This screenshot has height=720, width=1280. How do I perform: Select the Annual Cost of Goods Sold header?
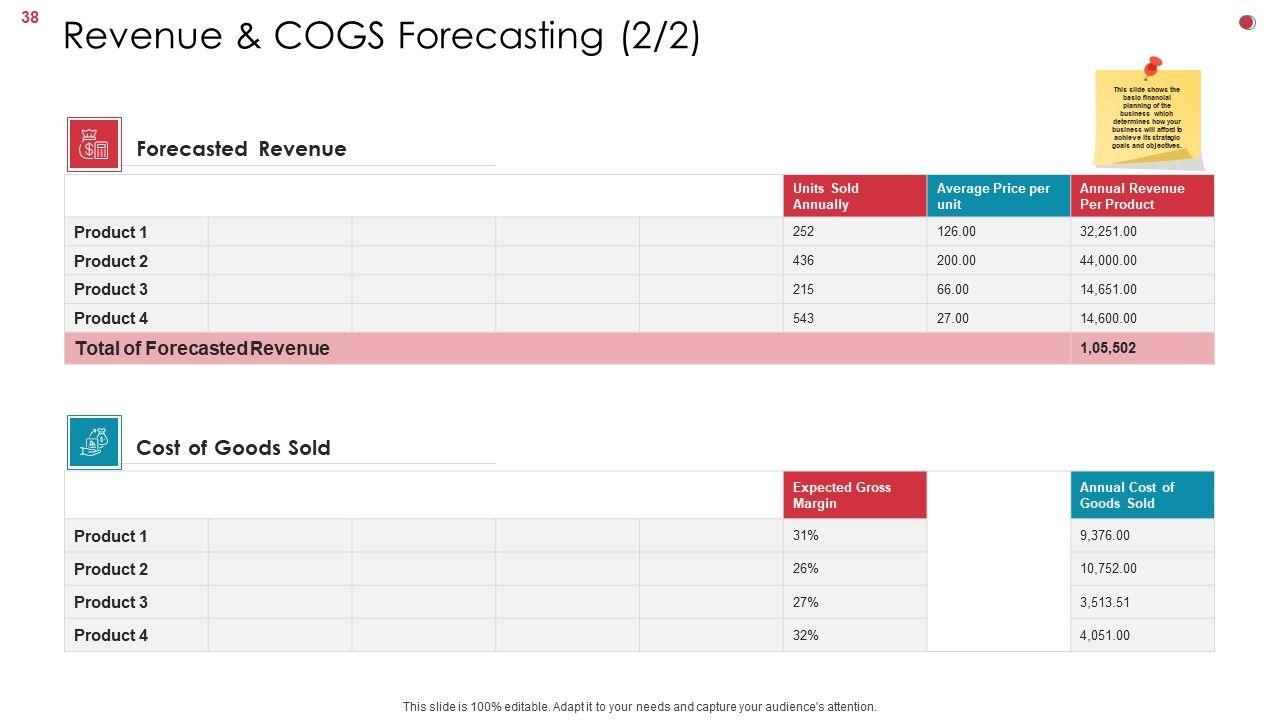[1142, 495]
